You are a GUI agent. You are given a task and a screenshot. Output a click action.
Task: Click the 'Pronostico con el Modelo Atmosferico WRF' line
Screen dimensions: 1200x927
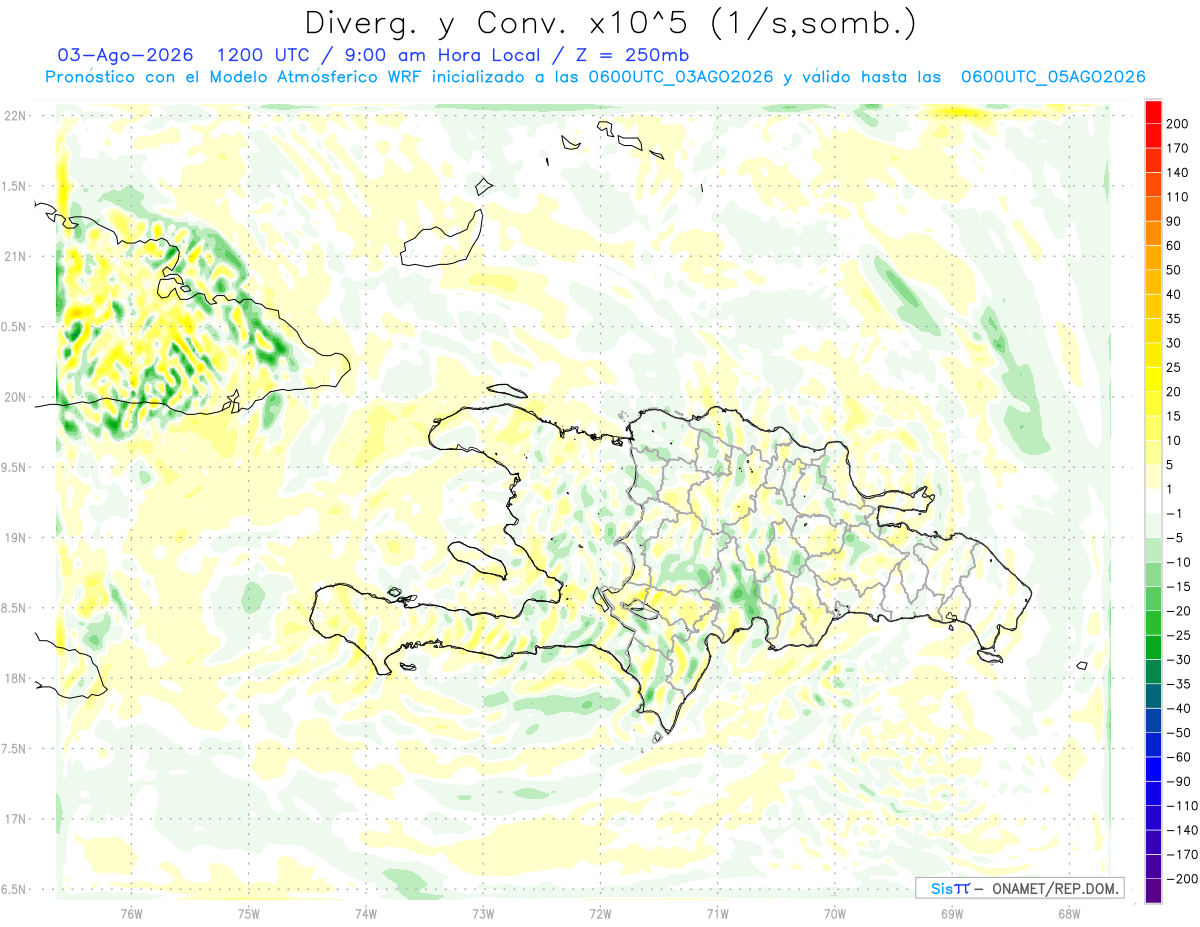tap(235, 77)
